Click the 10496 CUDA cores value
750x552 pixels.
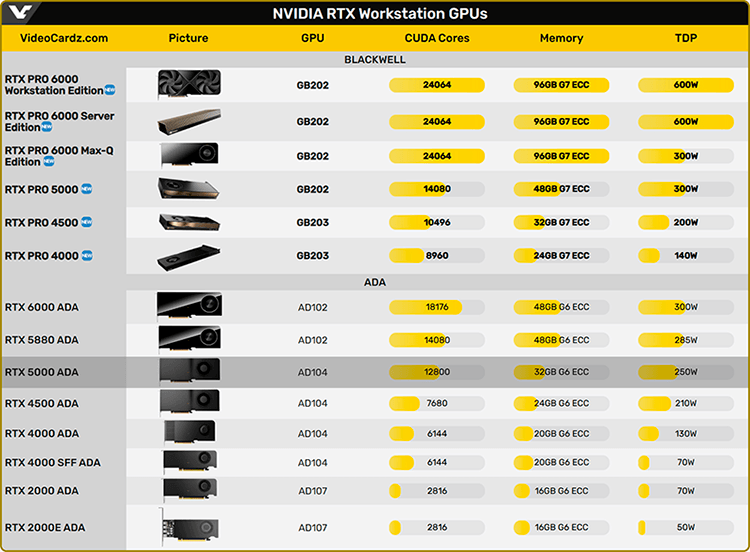(x=437, y=222)
